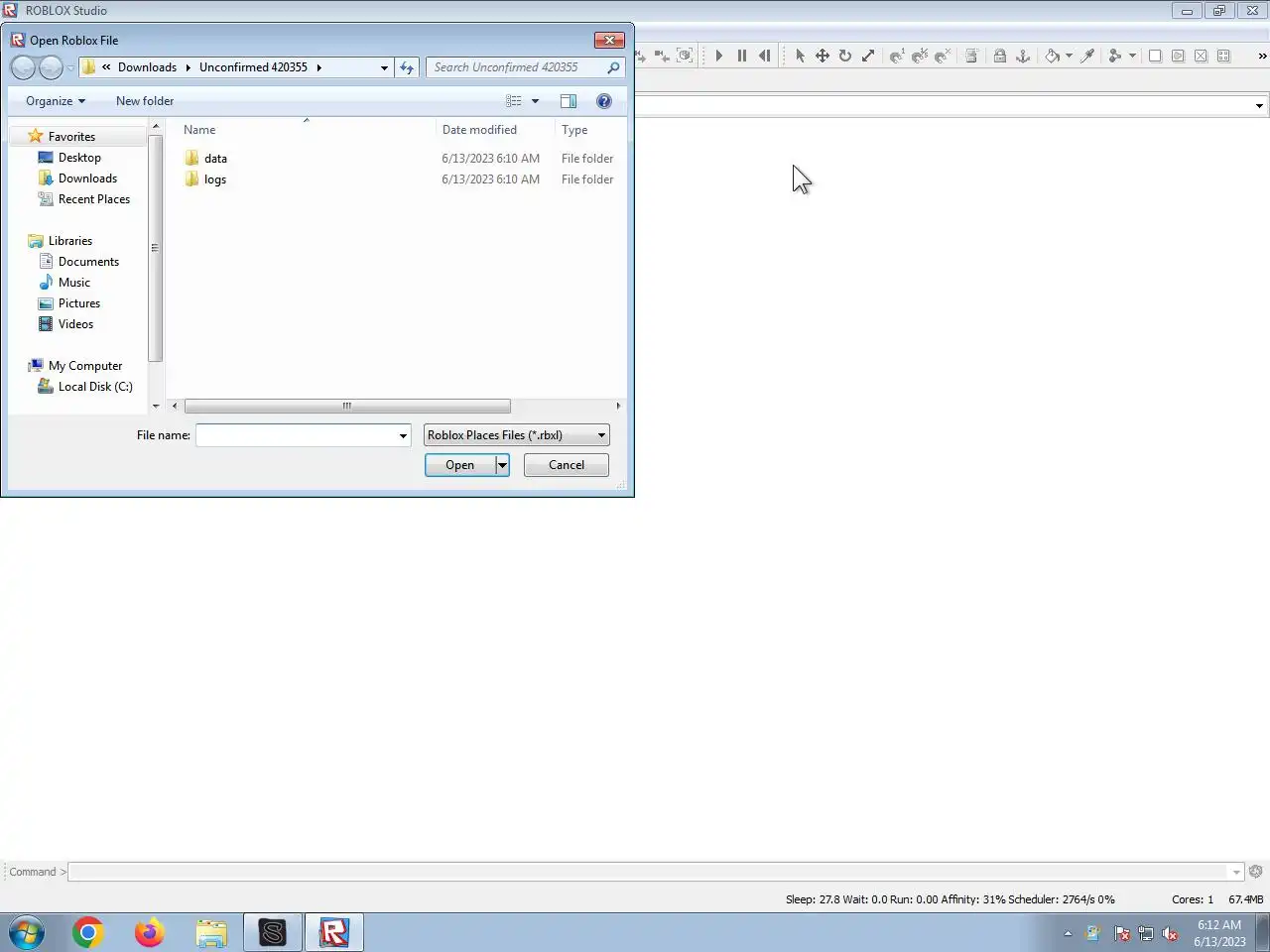Toggle the preview pane button
Screen dimensions: 1270x952
[569, 101]
